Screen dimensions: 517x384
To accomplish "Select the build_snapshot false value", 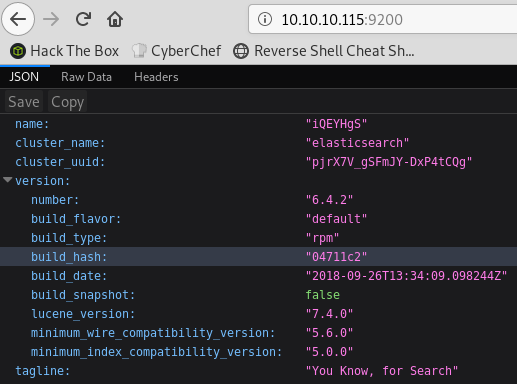I will click(323, 295).
